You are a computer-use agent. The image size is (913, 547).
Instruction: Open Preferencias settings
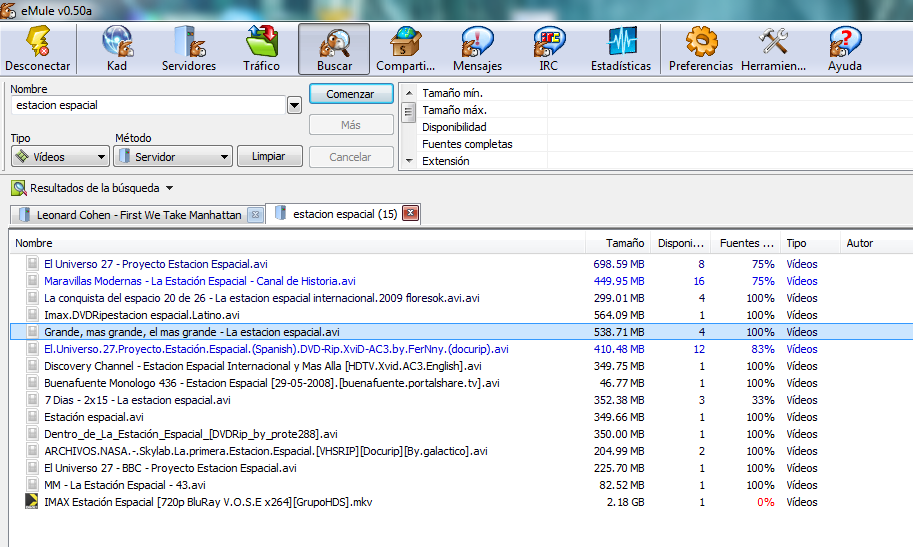click(x=700, y=49)
